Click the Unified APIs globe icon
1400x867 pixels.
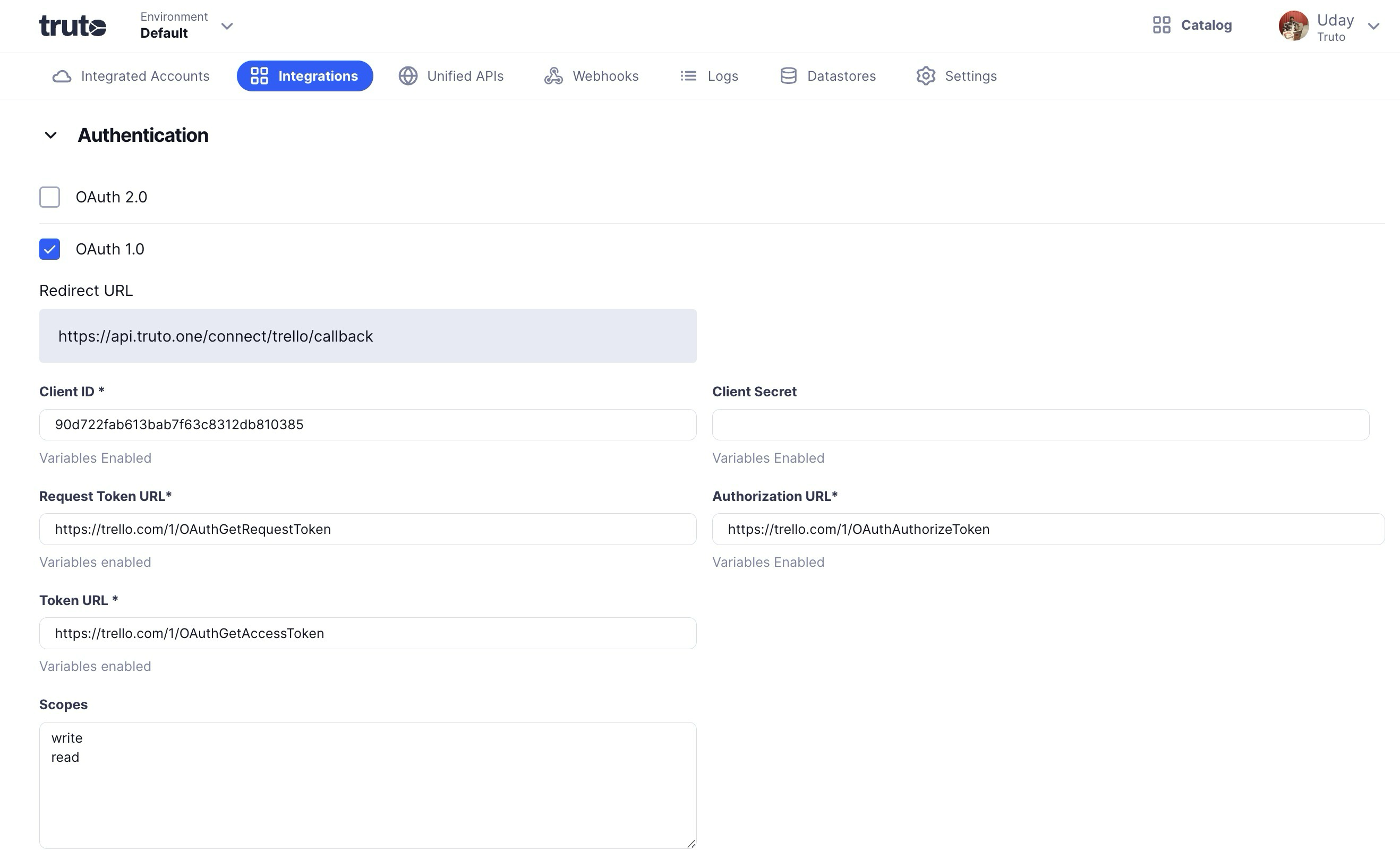407,75
